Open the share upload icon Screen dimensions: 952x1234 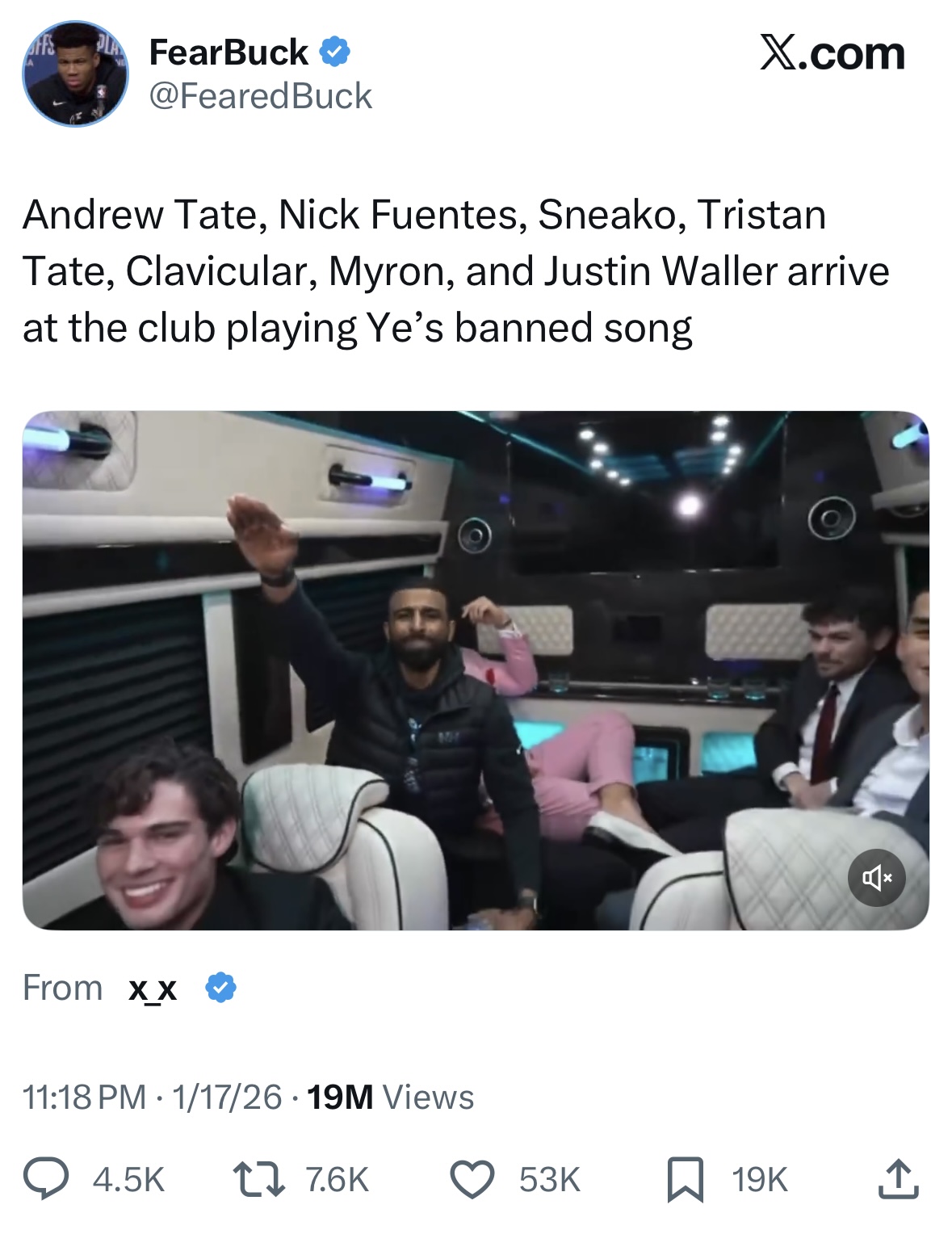898,1178
